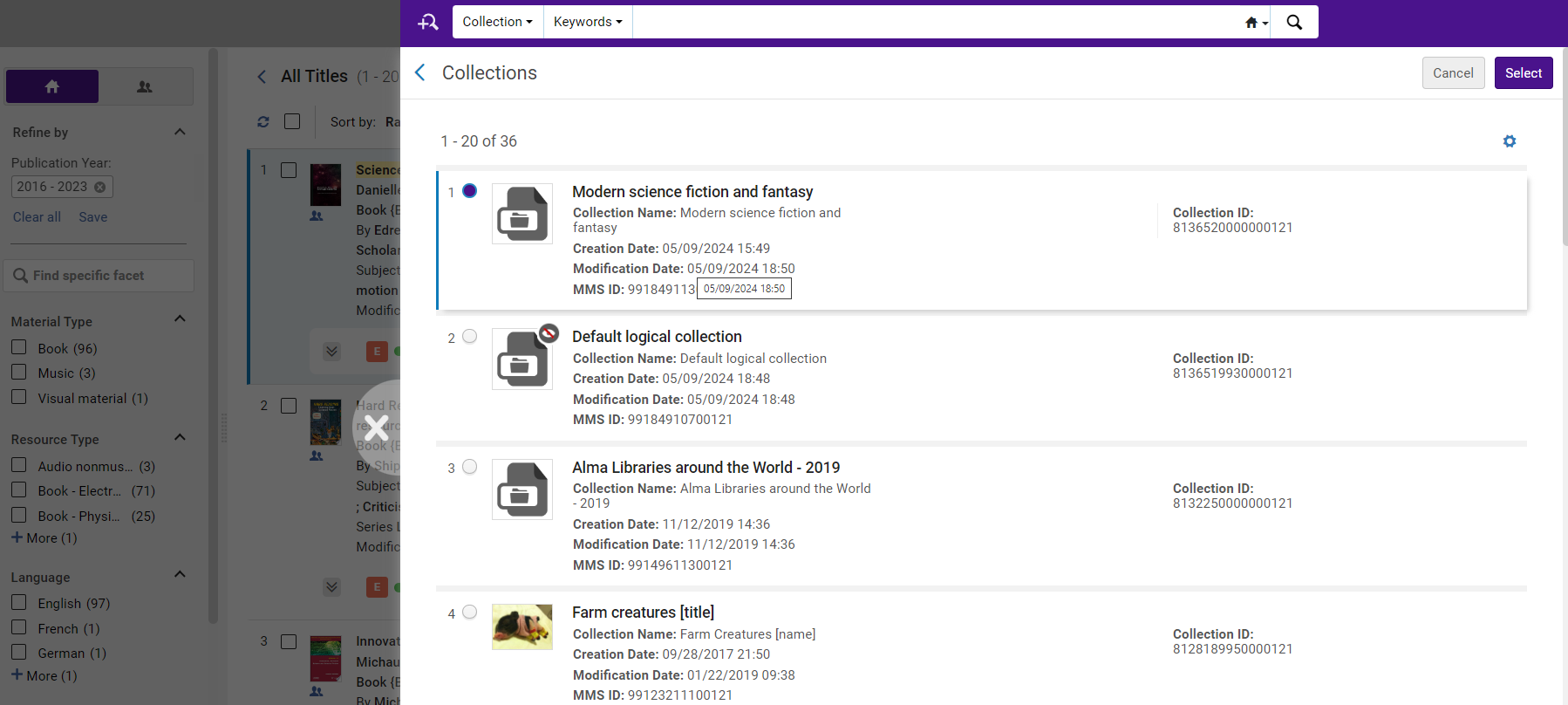Click the network people icon under row 2 cover

click(x=317, y=455)
